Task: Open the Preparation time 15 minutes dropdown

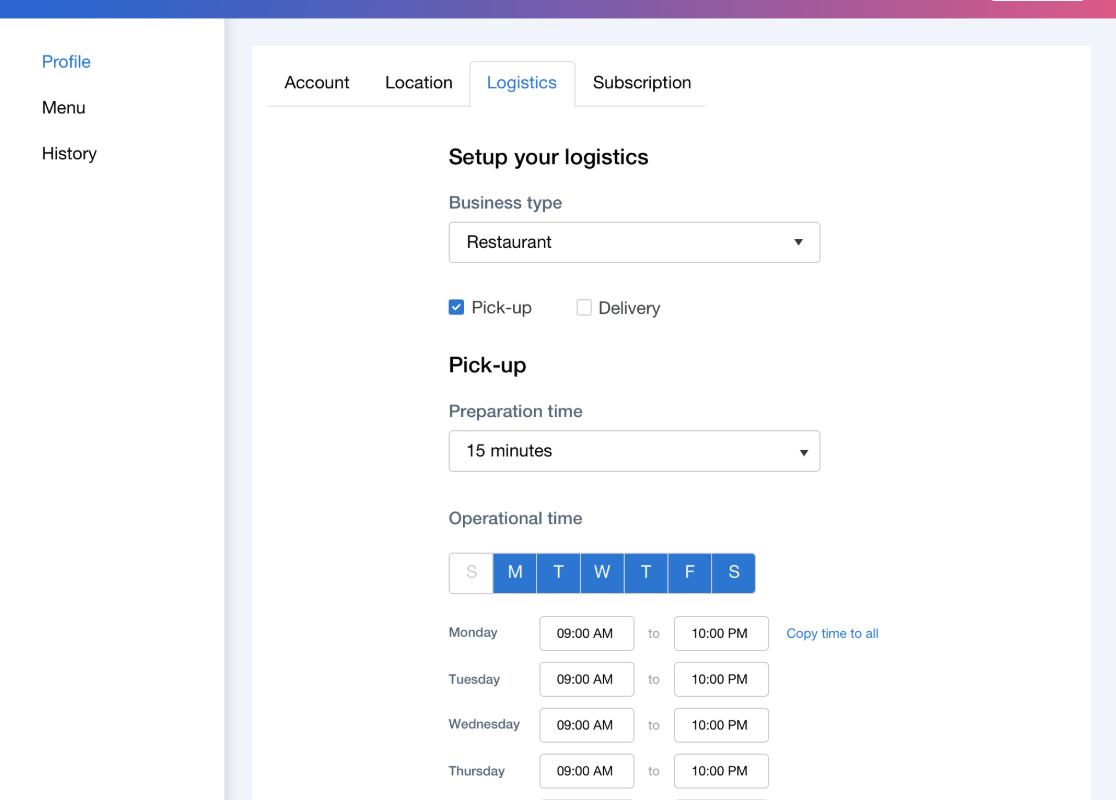Action: coord(634,451)
